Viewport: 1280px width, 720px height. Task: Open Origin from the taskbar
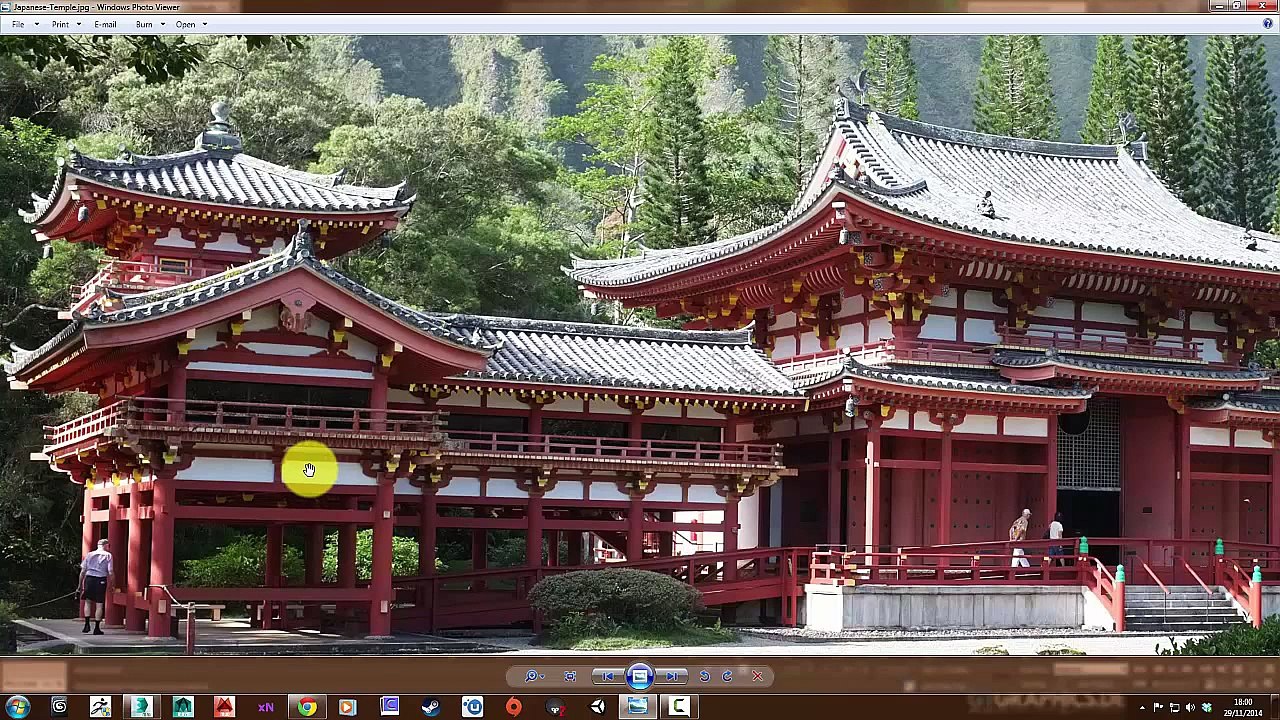[x=513, y=708]
